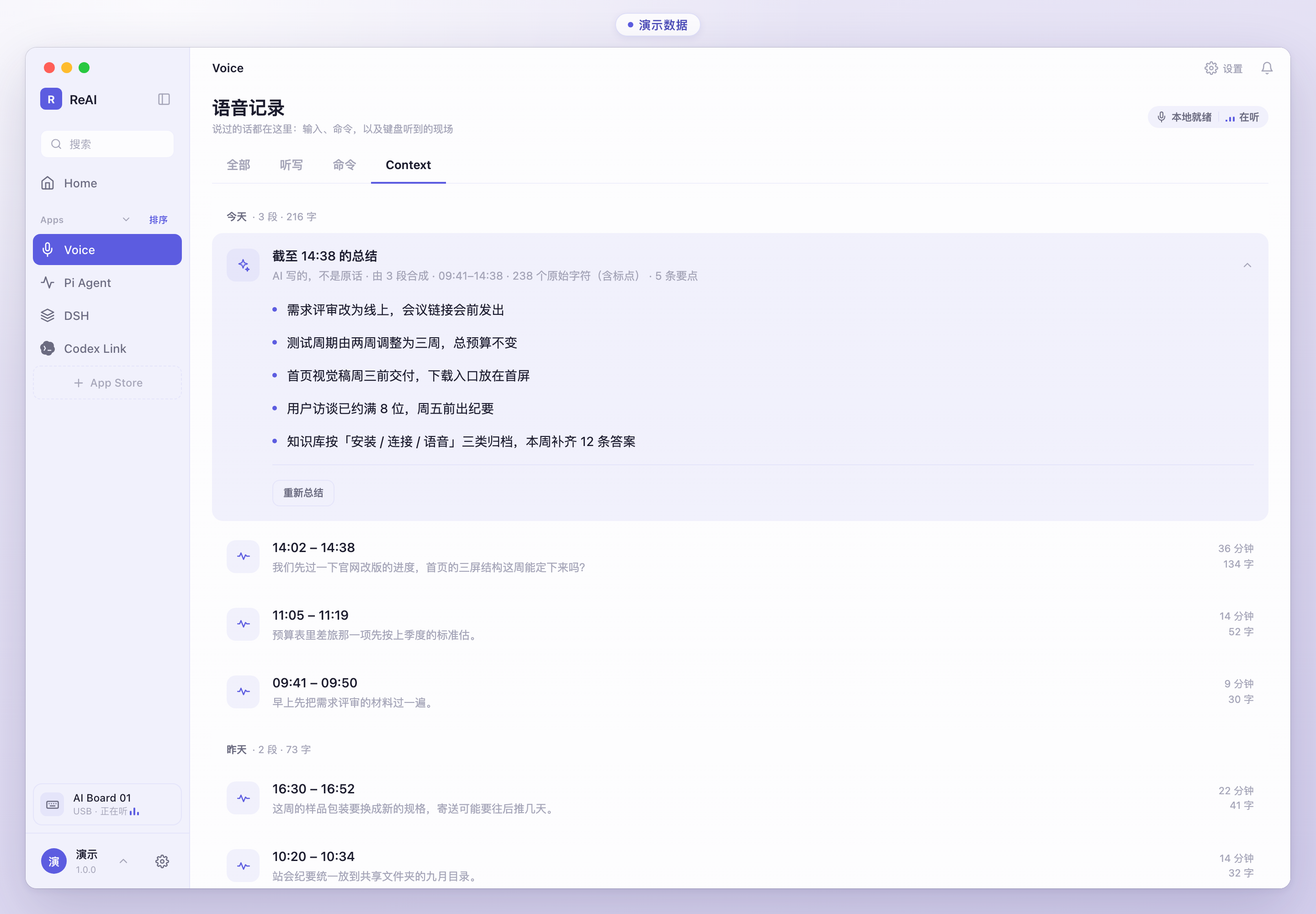This screenshot has height=914, width=1316.
Task: Open the DSH app
Action: coord(107,315)
